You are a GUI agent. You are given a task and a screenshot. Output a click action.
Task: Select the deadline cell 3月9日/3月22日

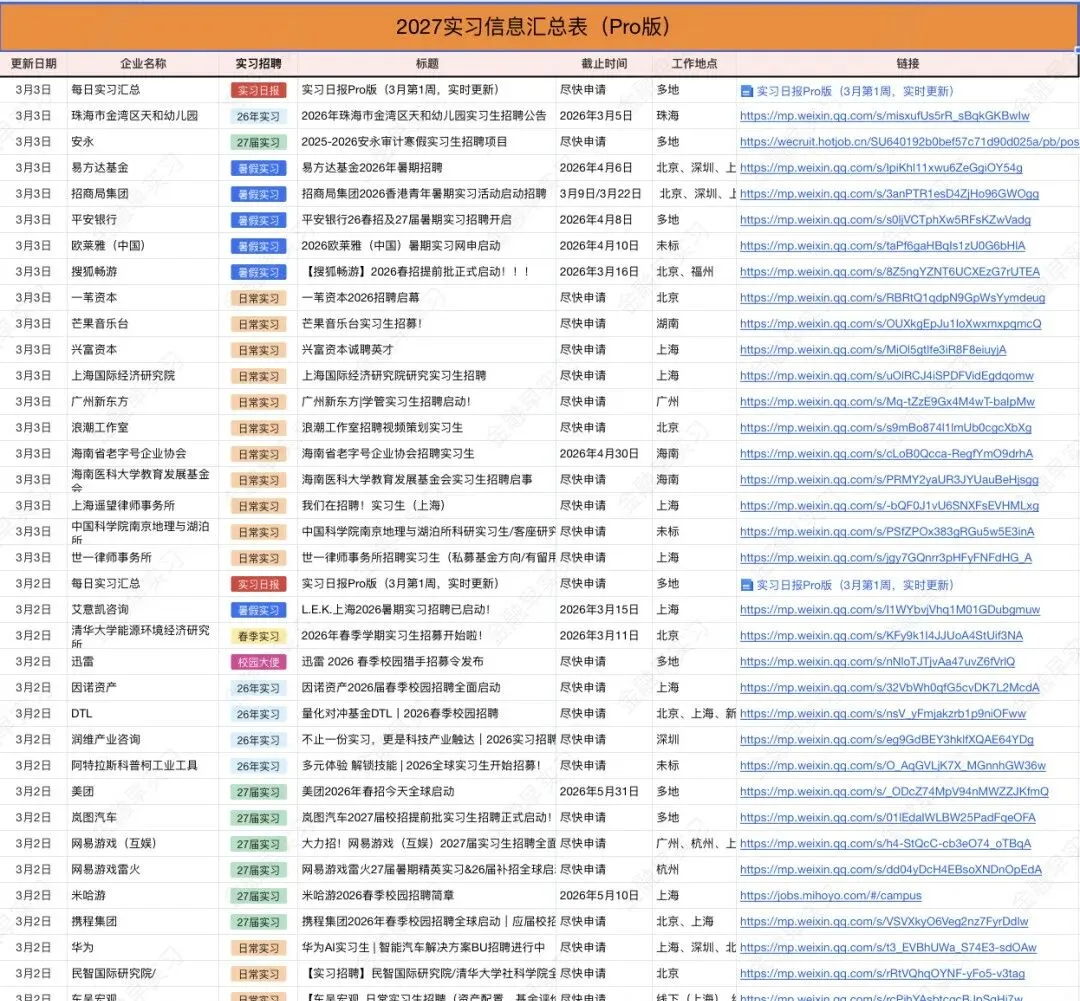coord(604,194)
